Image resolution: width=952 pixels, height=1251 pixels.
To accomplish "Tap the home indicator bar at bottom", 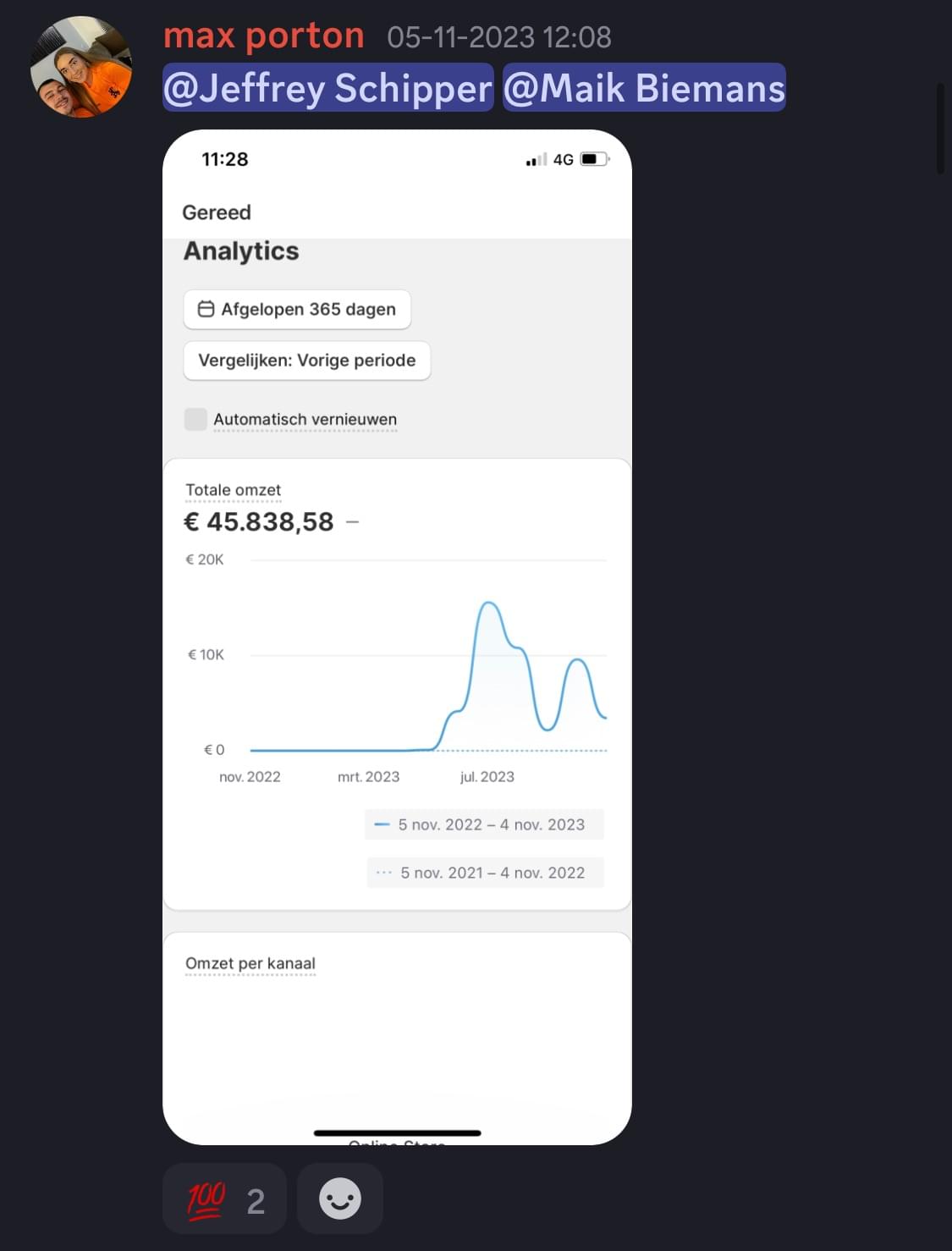I will click(397, 1133).
